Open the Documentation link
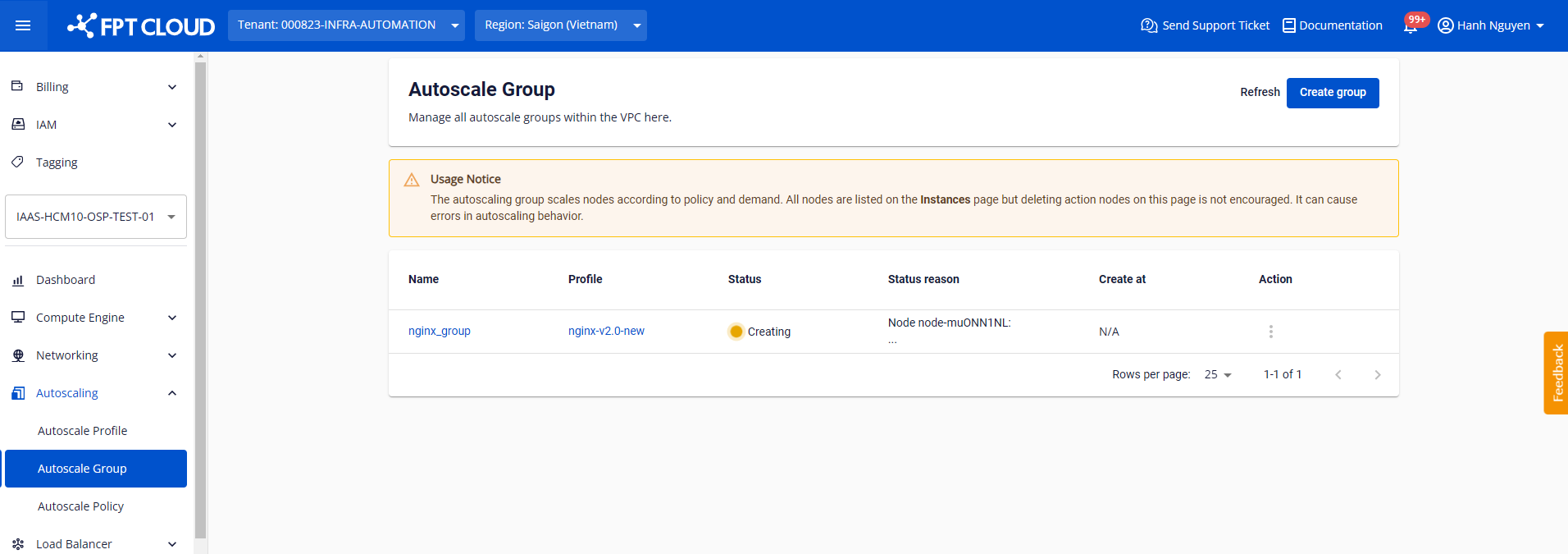Screen dimensions: 1568x554 pyautogui.click(x=1332, y=25)
